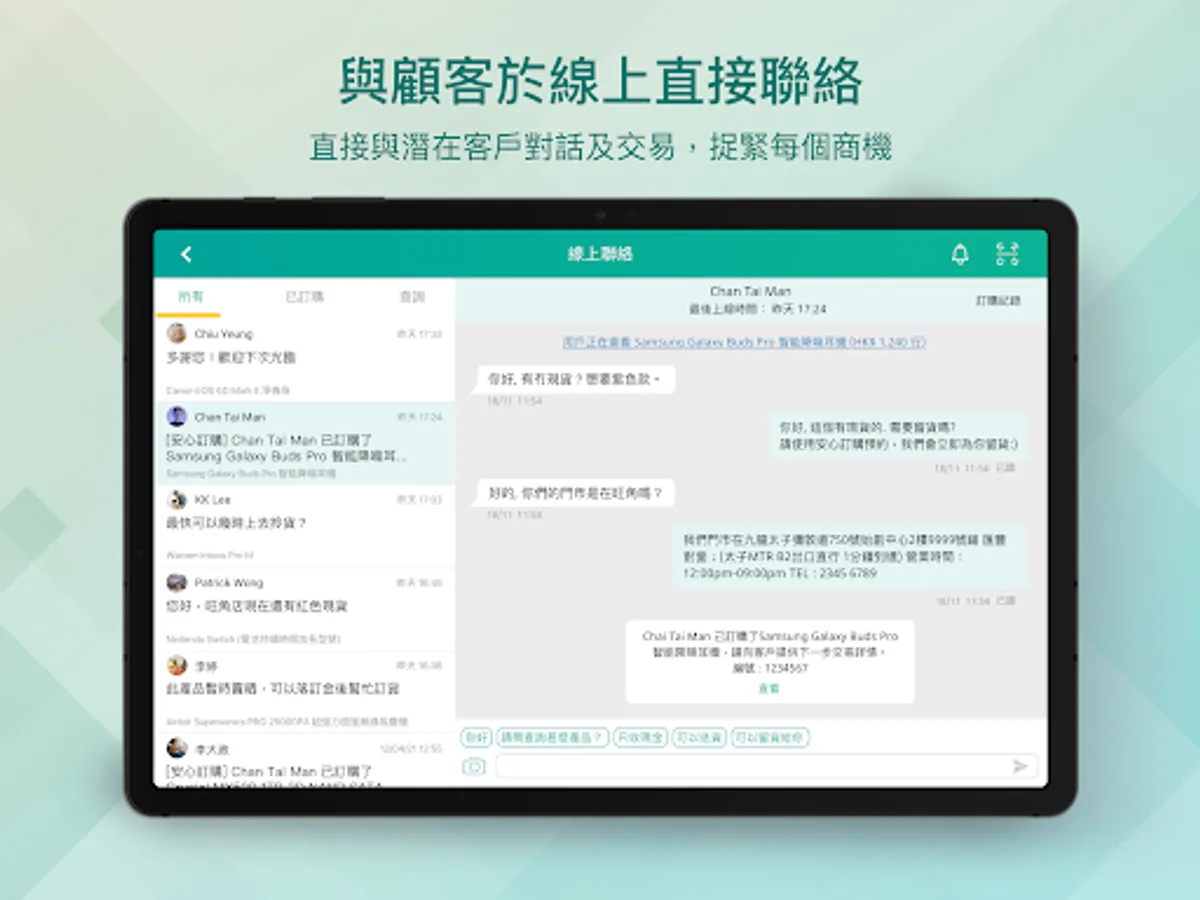Open the 李大政 conversation

point(305,760)
